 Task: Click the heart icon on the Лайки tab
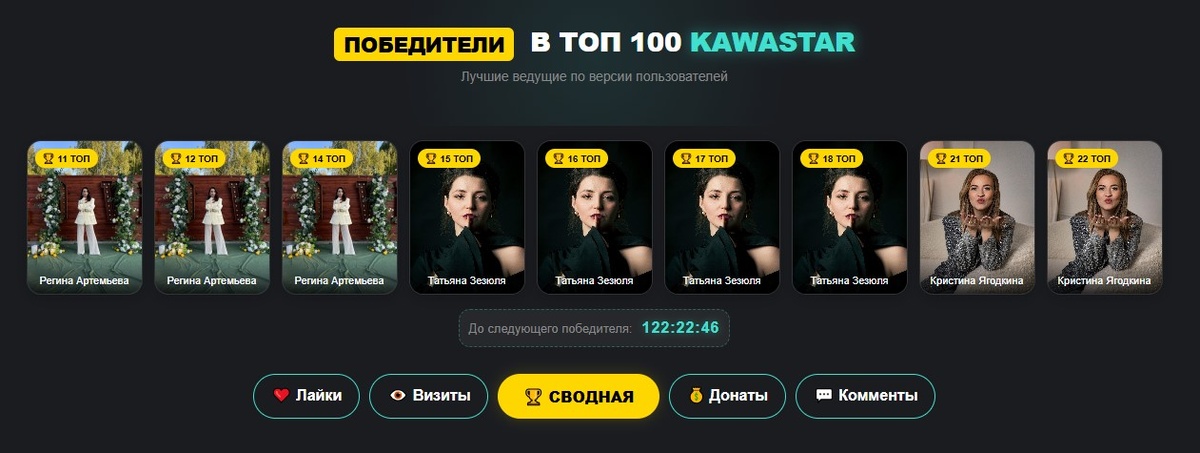coord(281,396)
